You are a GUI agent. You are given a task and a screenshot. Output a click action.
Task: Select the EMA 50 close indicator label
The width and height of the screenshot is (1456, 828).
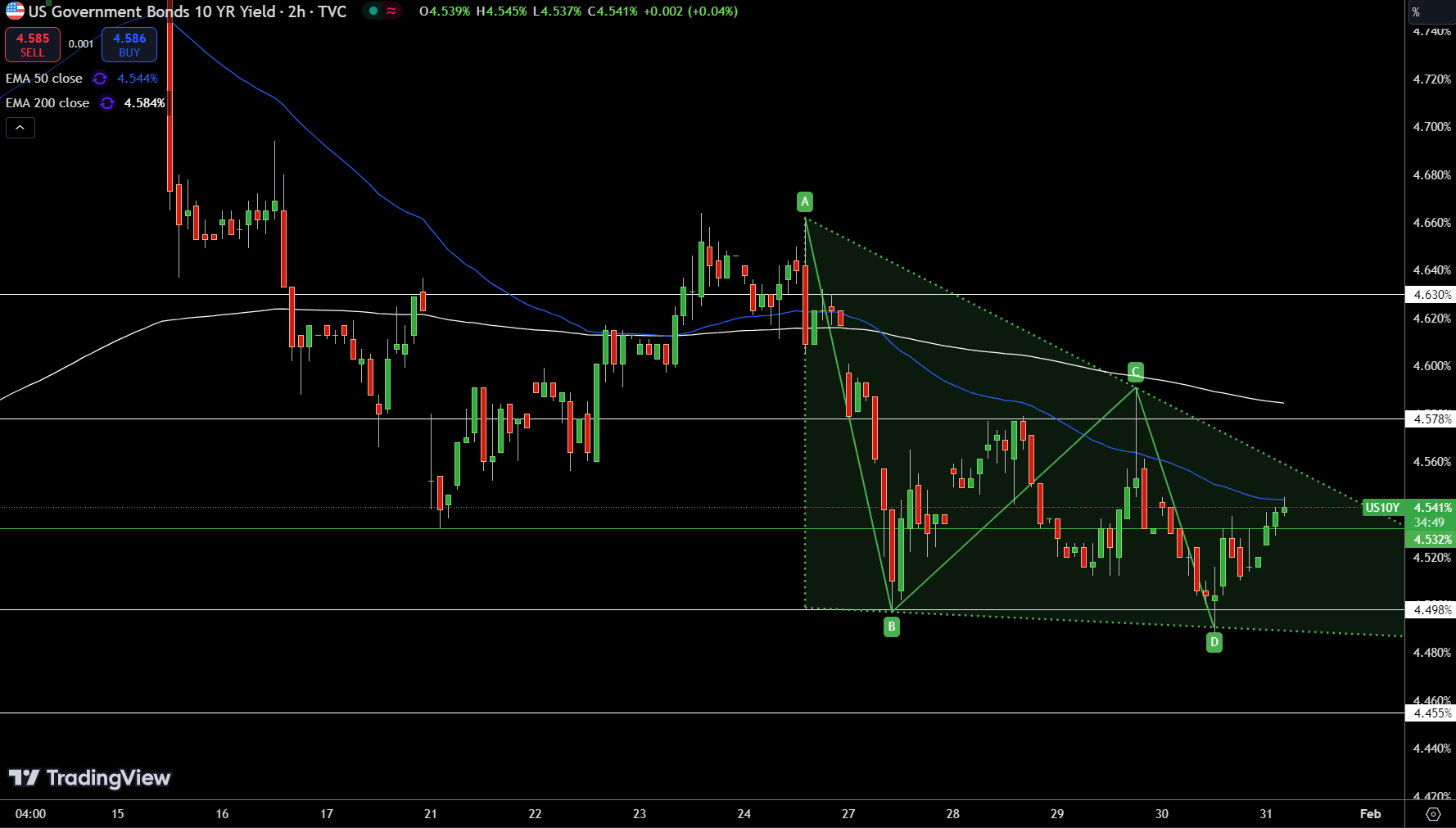click(x=44, y=79)
